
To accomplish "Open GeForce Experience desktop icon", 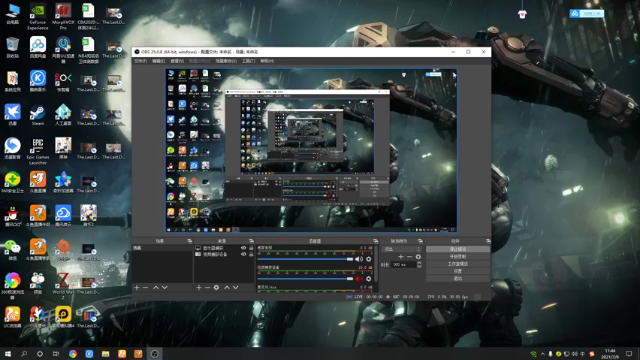I will (38, 17).
